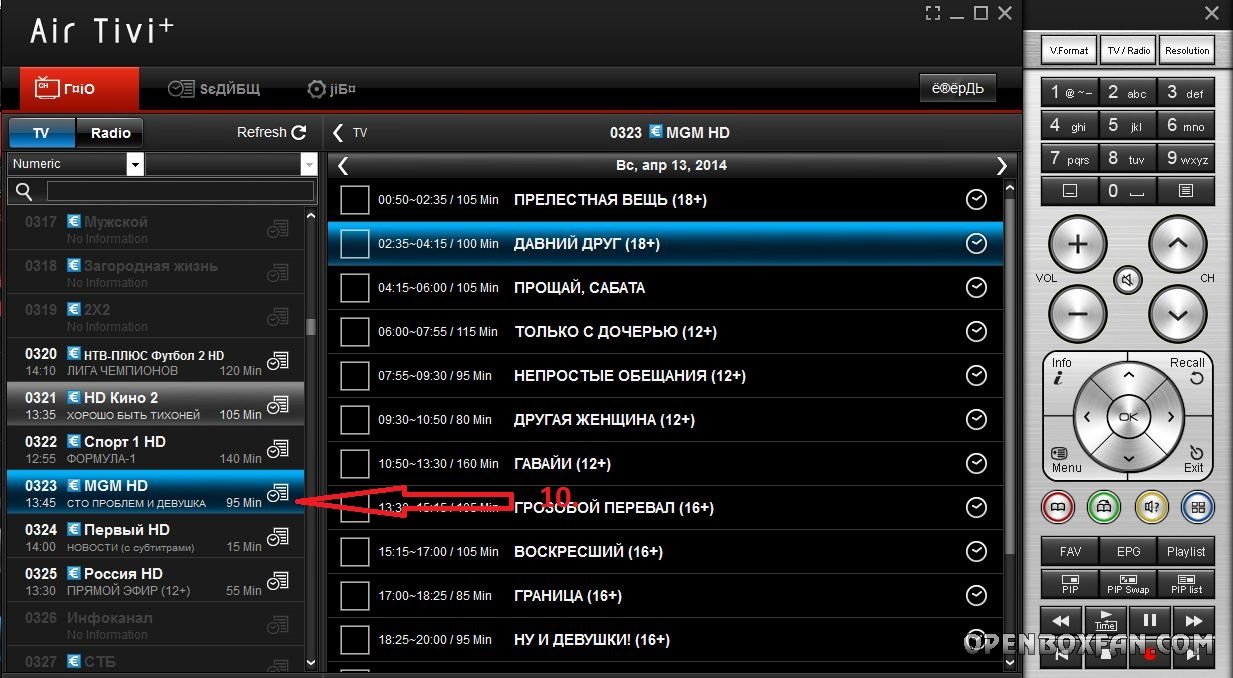1233x678 pixels.
Task: Set timer clock for ВОСКРЕСШИЙ
Action: [x=976, y=552]
